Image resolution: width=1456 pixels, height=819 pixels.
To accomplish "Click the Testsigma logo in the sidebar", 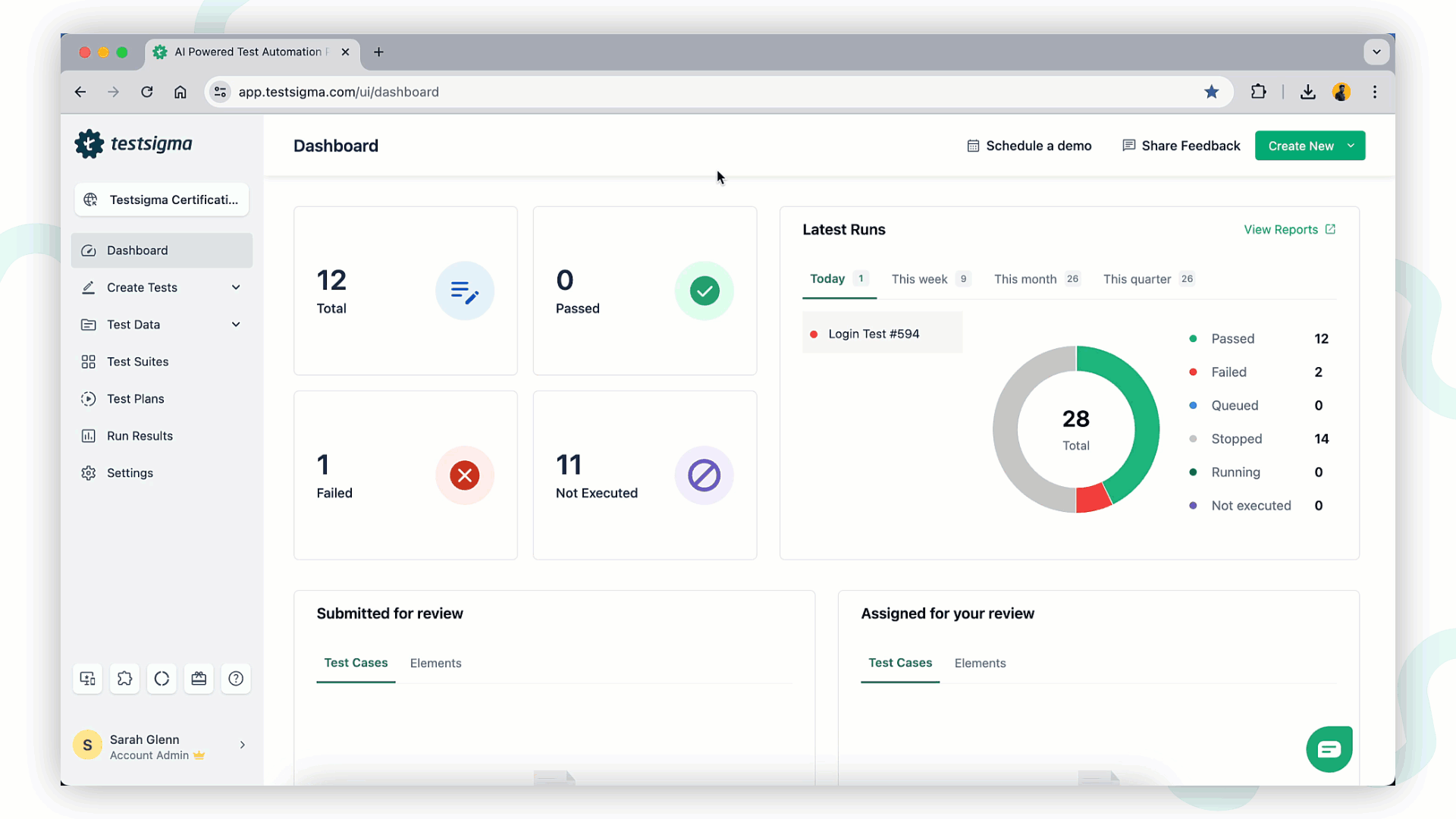I will pos(133,144).
